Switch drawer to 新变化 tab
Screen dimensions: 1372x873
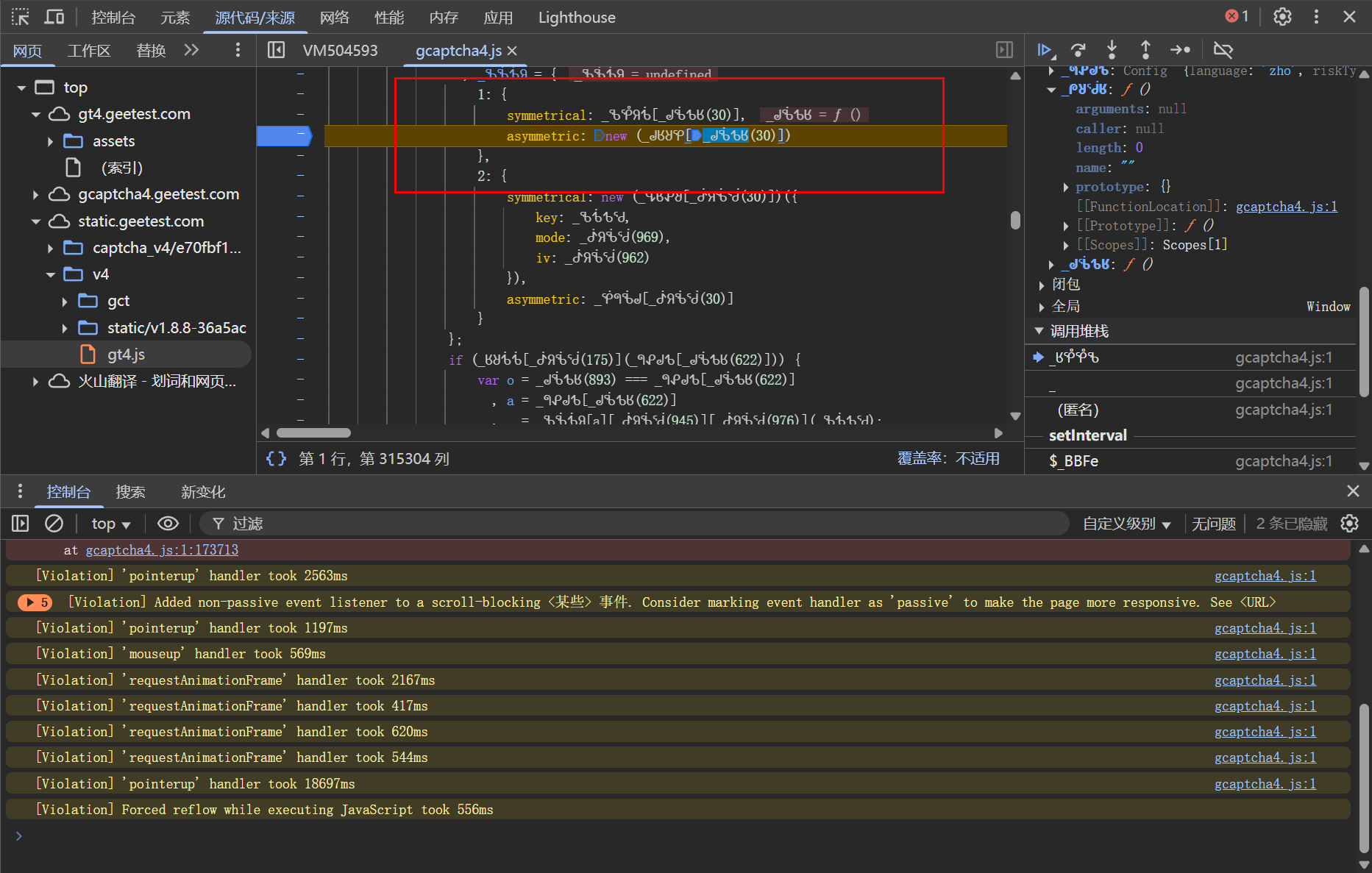pos(203,491)
